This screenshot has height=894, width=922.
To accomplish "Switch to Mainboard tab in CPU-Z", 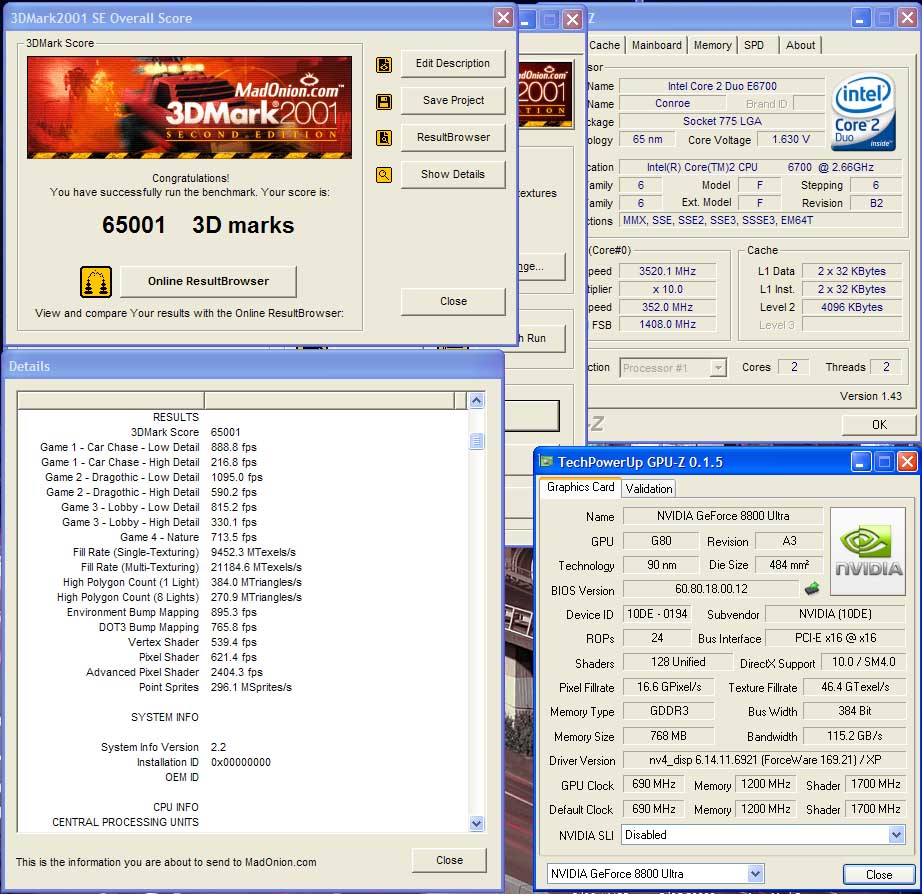I will pyautogui.click(x=656, y=45).
